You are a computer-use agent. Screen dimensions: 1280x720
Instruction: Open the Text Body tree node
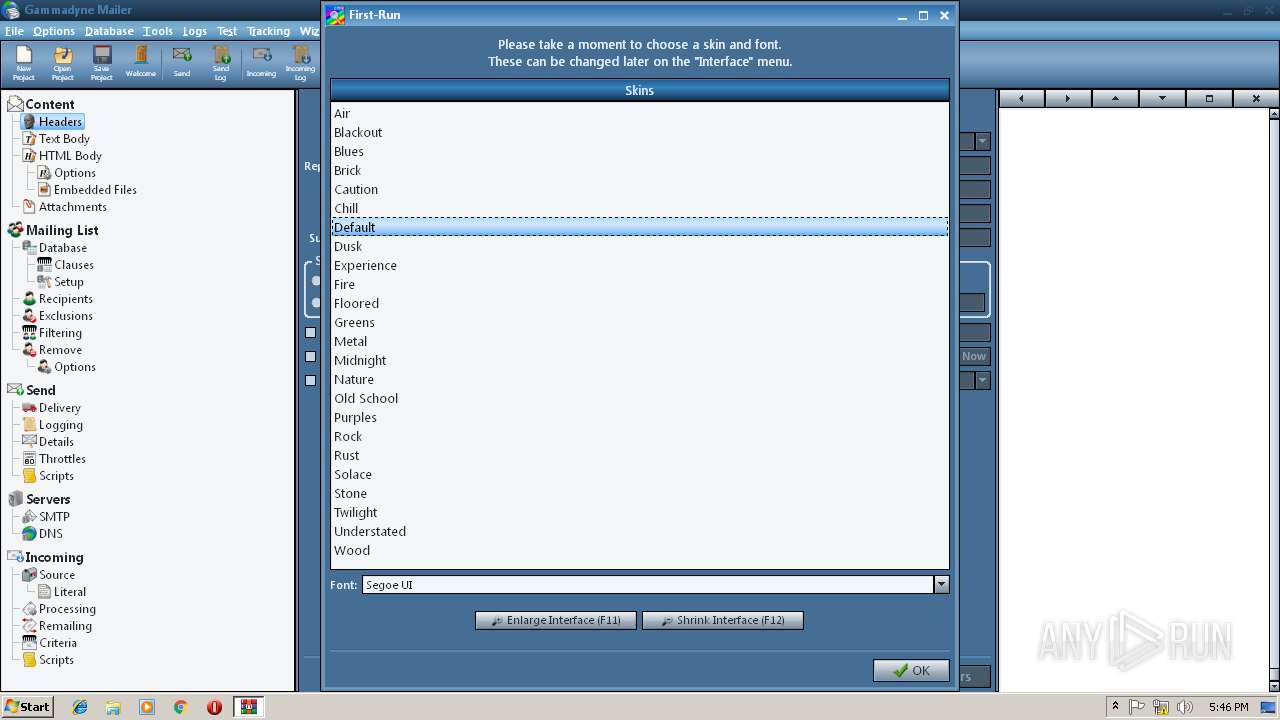(x=64, y=139)
